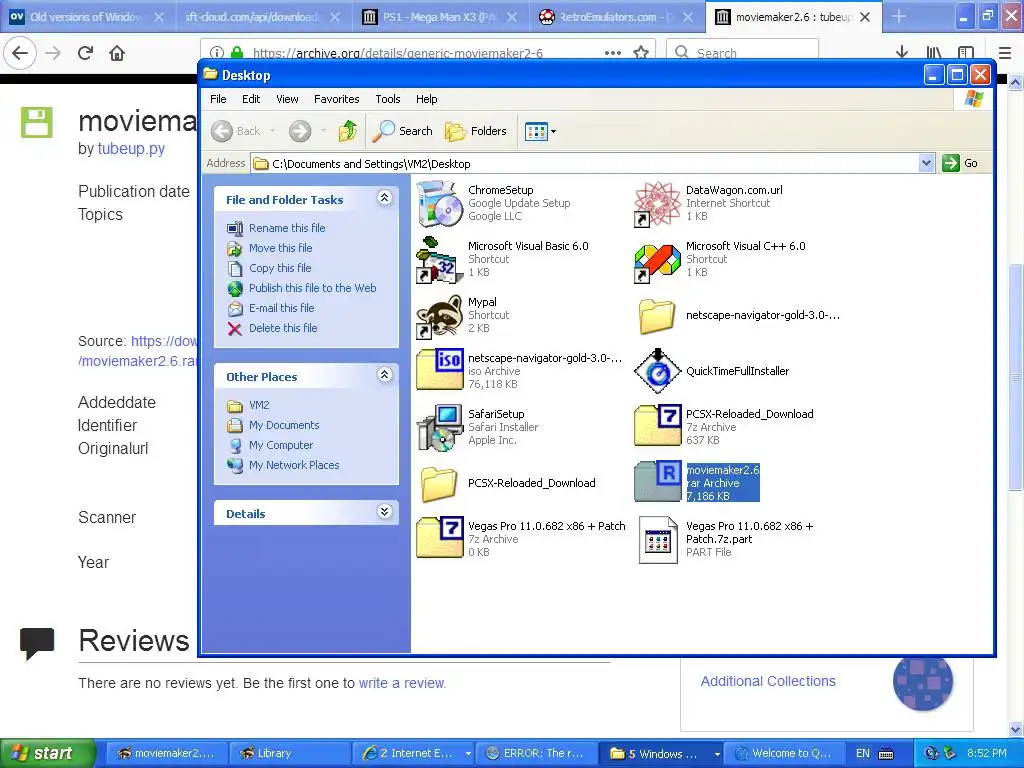Select the Microsoft Visual Basic 6.0 shortcut icon
This screenshot has width=1024, height=768.
click(440, 260)
